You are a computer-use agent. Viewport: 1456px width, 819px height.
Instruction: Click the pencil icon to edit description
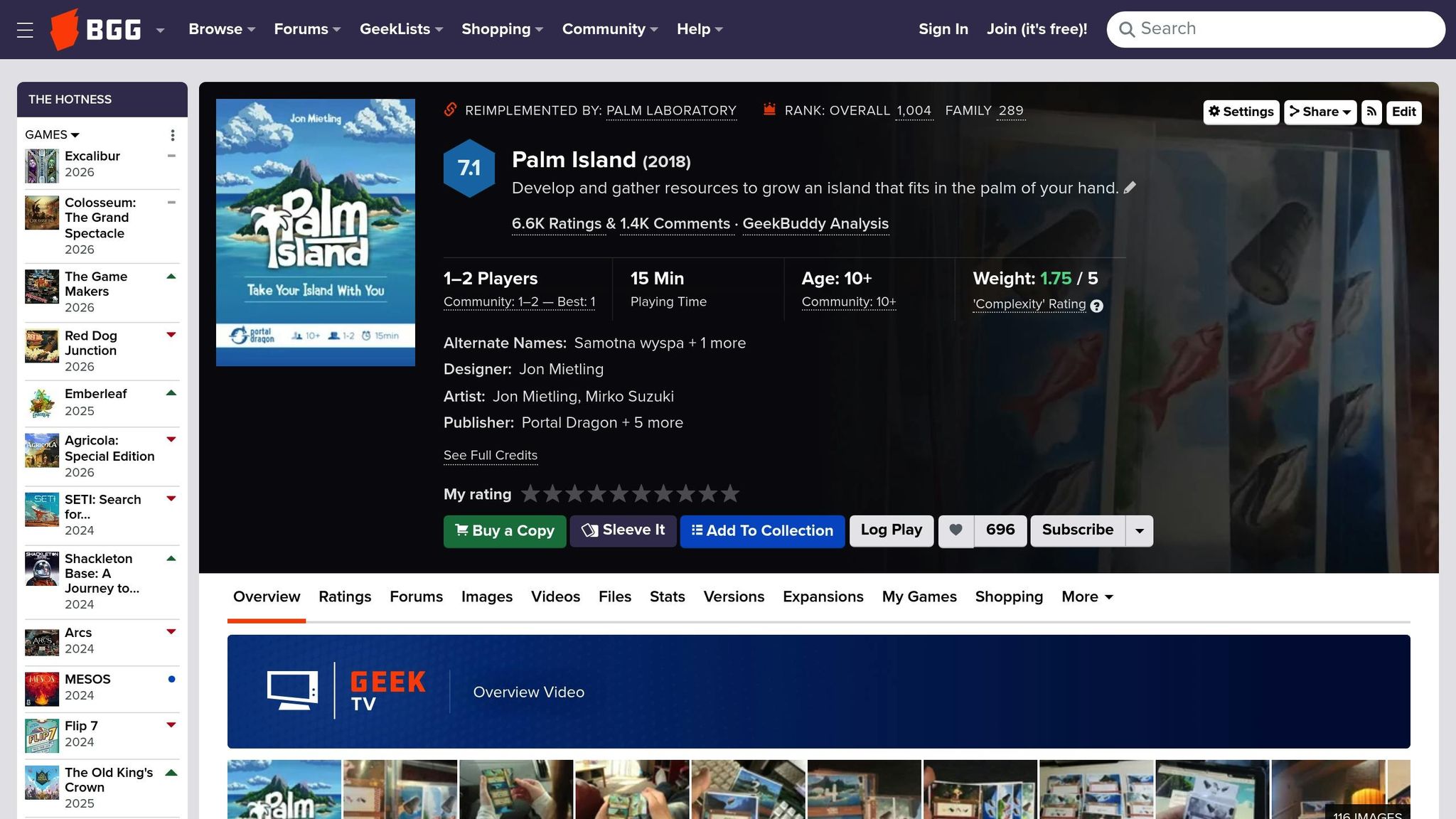pyautogui.click(x=1130, y=188)
